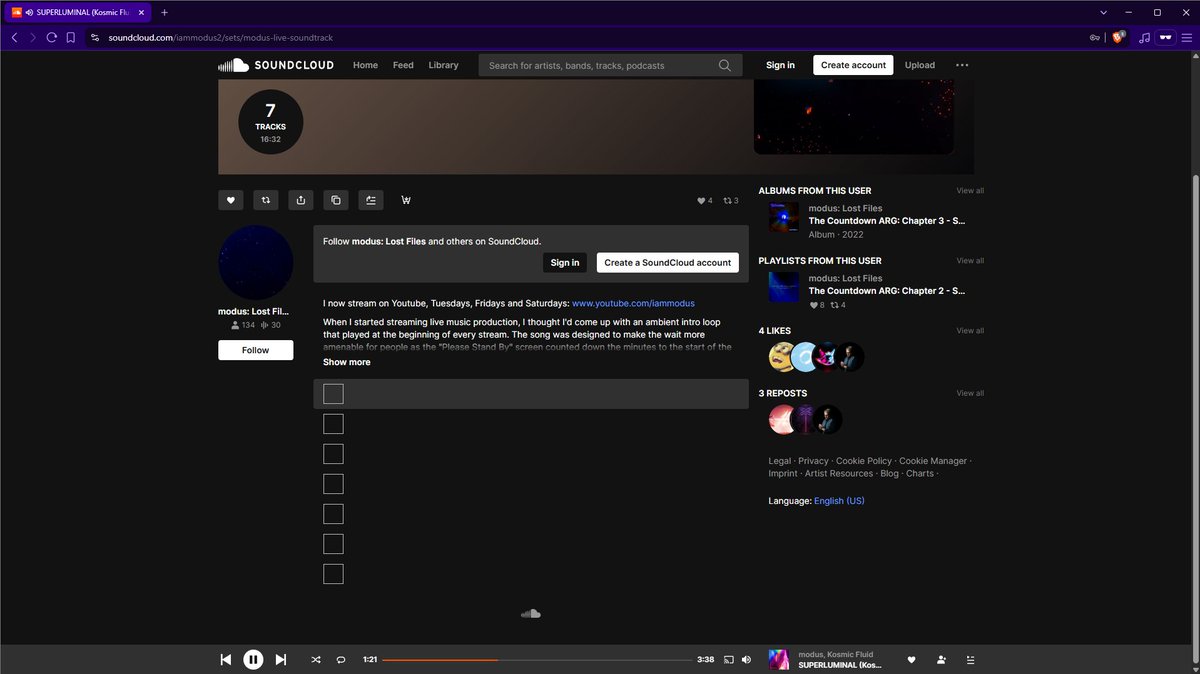Open the Upload page

coord(920,65)
